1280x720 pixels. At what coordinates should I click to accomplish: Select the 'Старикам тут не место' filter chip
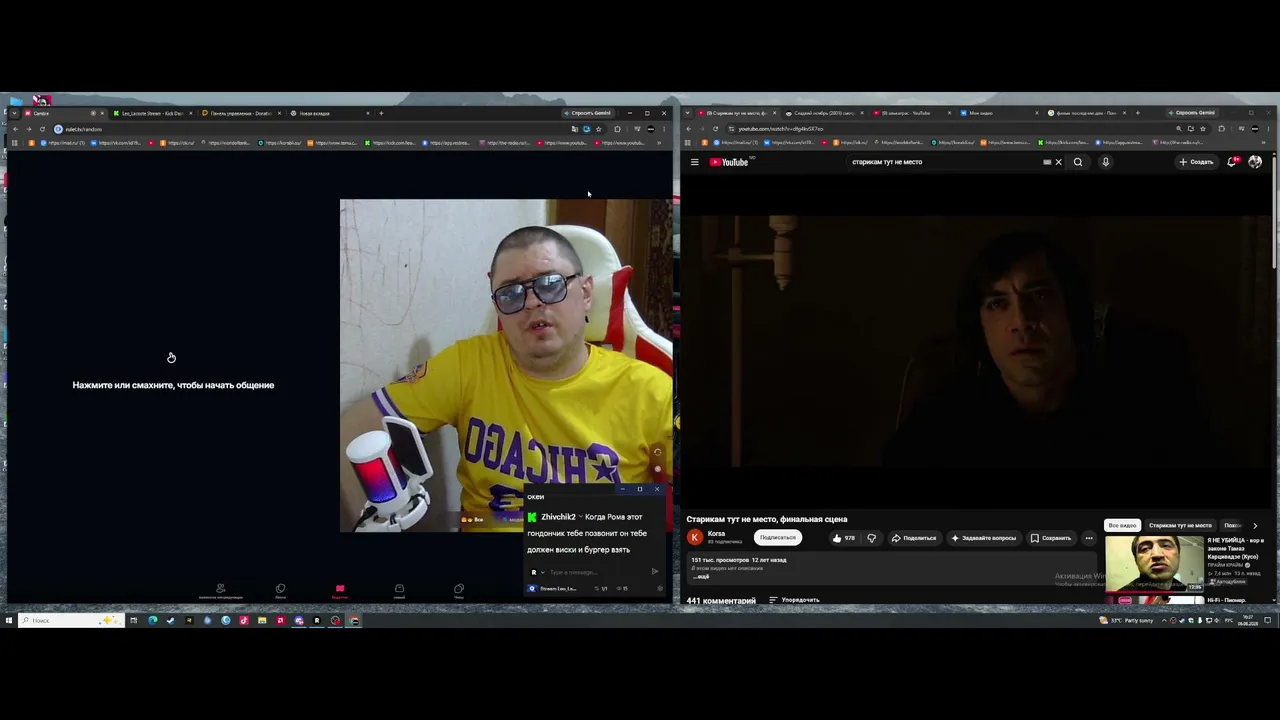(x=1180, y=525)
